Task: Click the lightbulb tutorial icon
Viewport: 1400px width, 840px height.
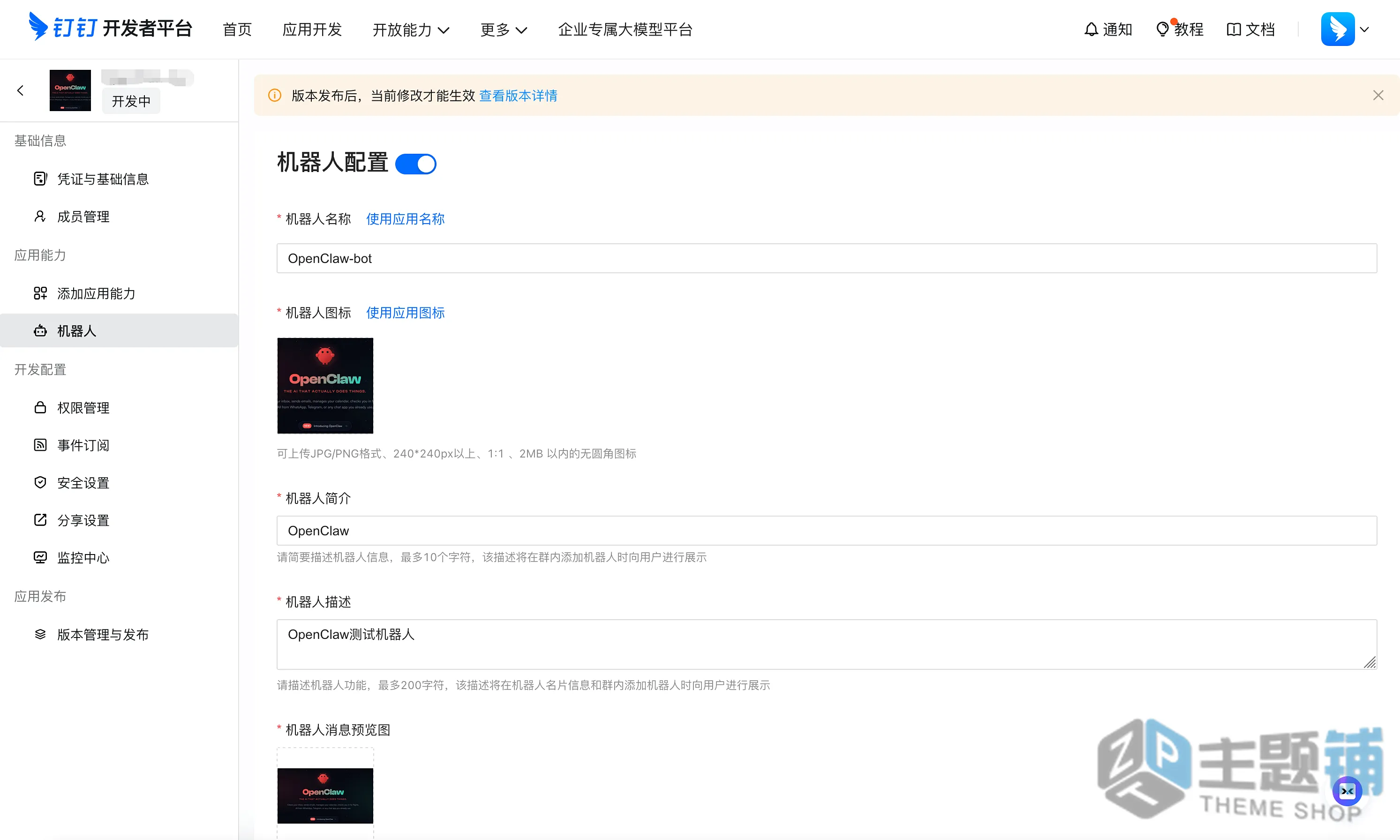Action: [1162, 30]
